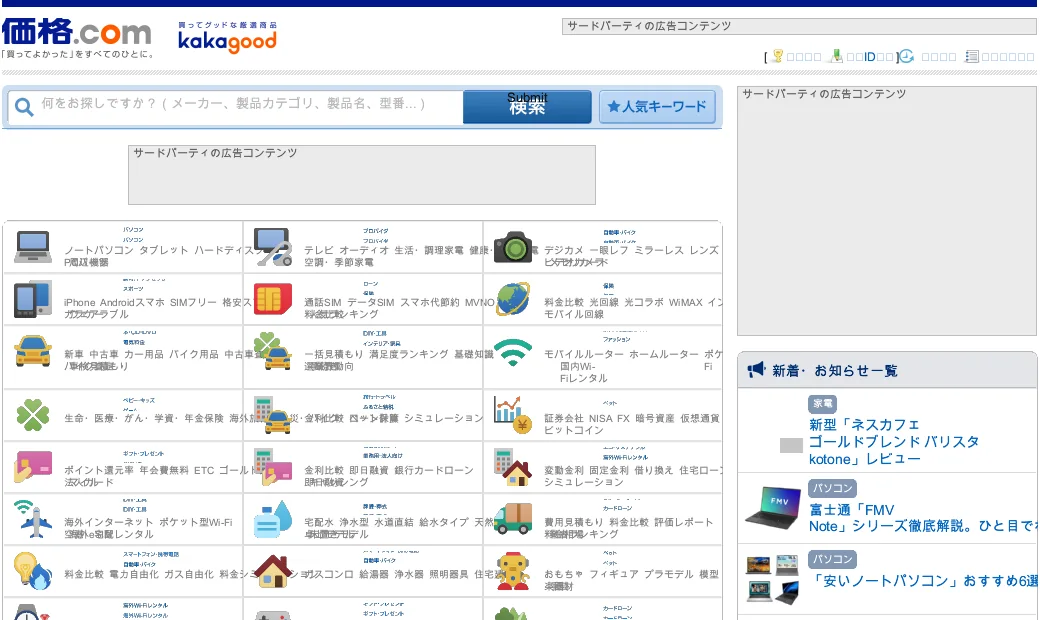
Task: Open 安いノートパソコン おすすめ article link
Action: (926, 581)
